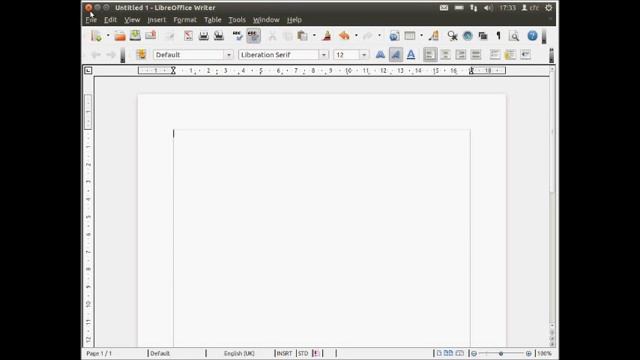The width and height of the screenshot is (640, 360).
Task: Select Centered paragraph alignment
Action: click(x=445, y=55)
